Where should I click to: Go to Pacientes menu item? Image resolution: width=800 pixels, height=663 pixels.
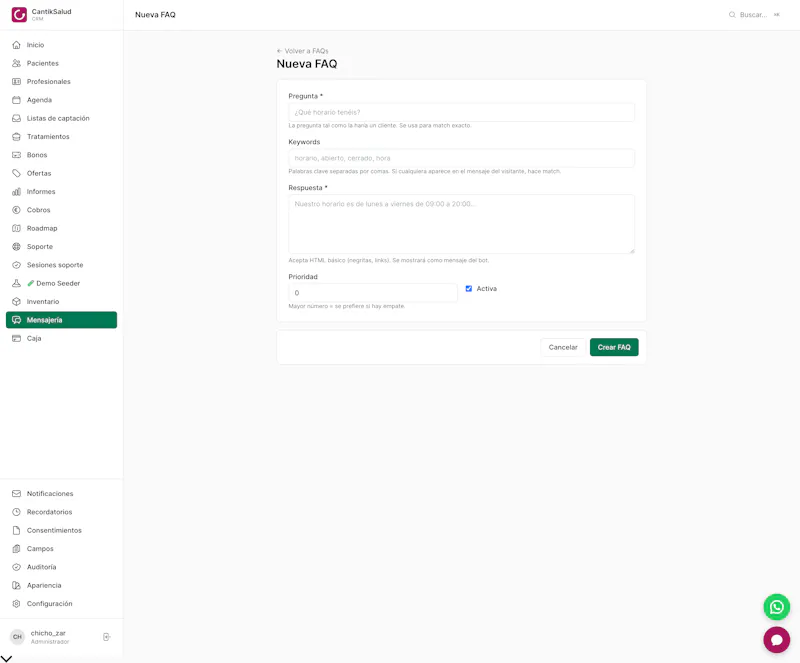pyautogui.click(x=43, y=63)
